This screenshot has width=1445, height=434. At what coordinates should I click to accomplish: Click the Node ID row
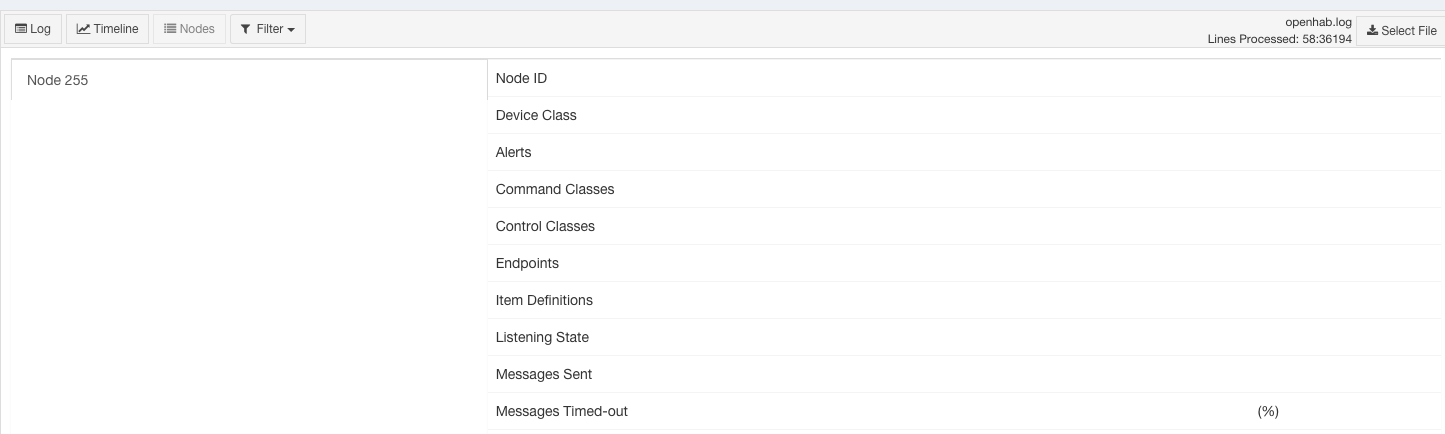[966, 78]
